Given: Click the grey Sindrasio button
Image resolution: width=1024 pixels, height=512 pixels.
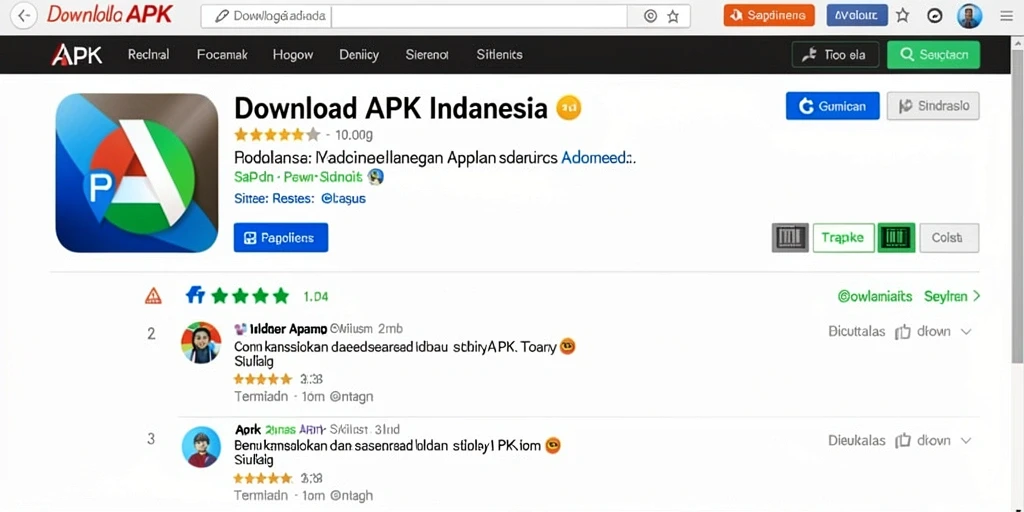Looking at the screenshot, I should pos(933,106).
